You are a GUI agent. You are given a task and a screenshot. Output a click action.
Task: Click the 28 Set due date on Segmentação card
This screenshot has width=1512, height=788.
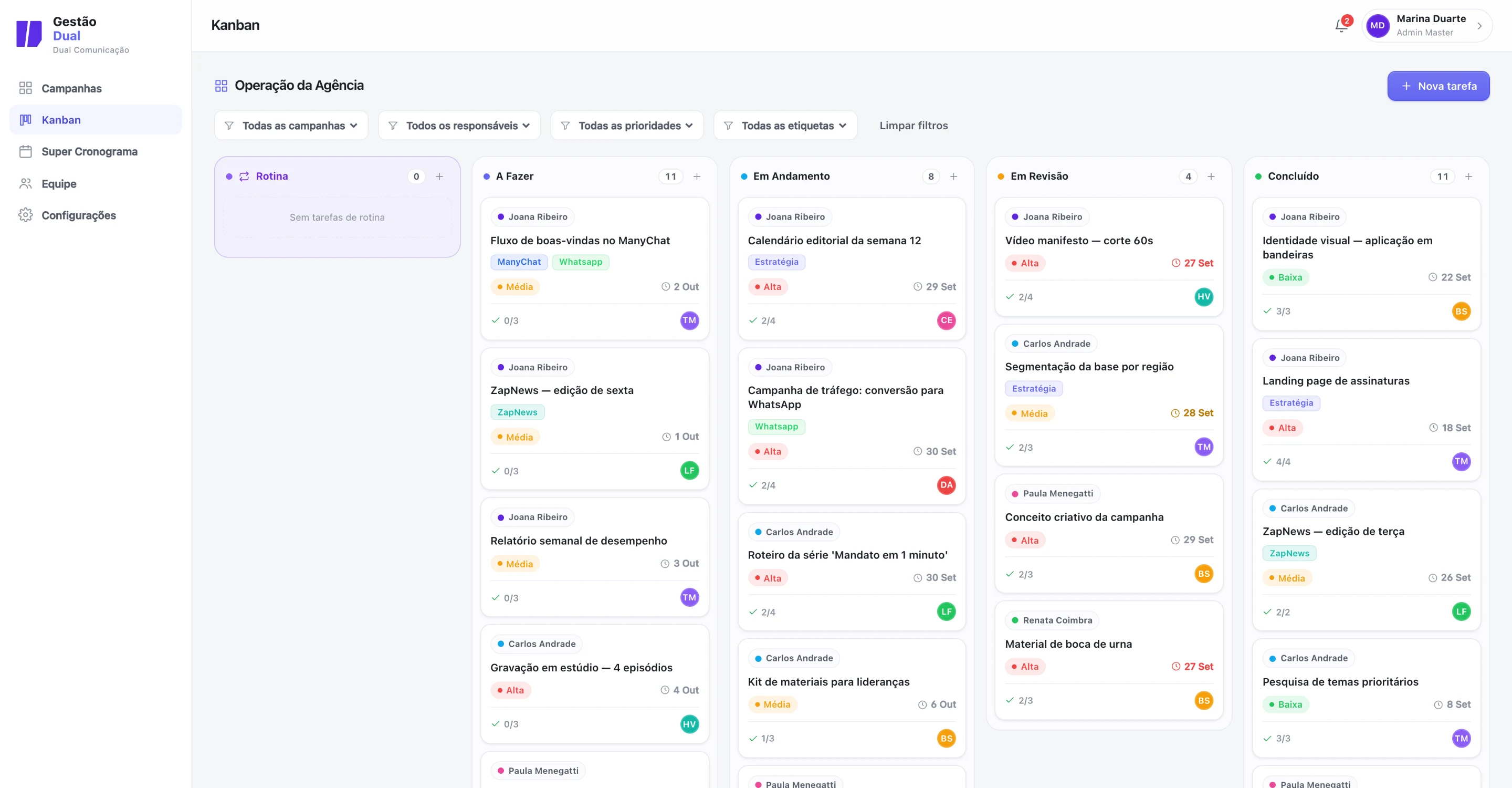click(x=1192, y=413)
